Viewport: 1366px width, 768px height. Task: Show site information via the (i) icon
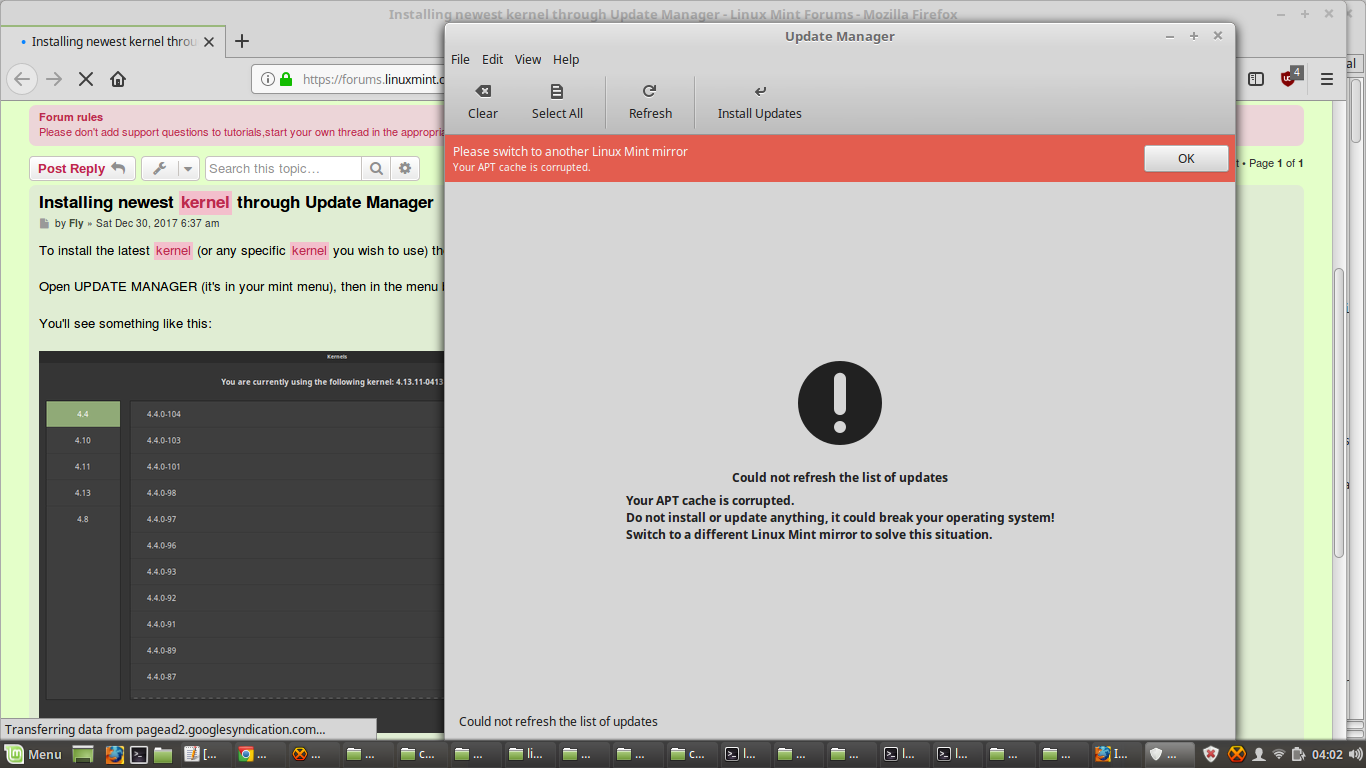[x=268, y=79]
